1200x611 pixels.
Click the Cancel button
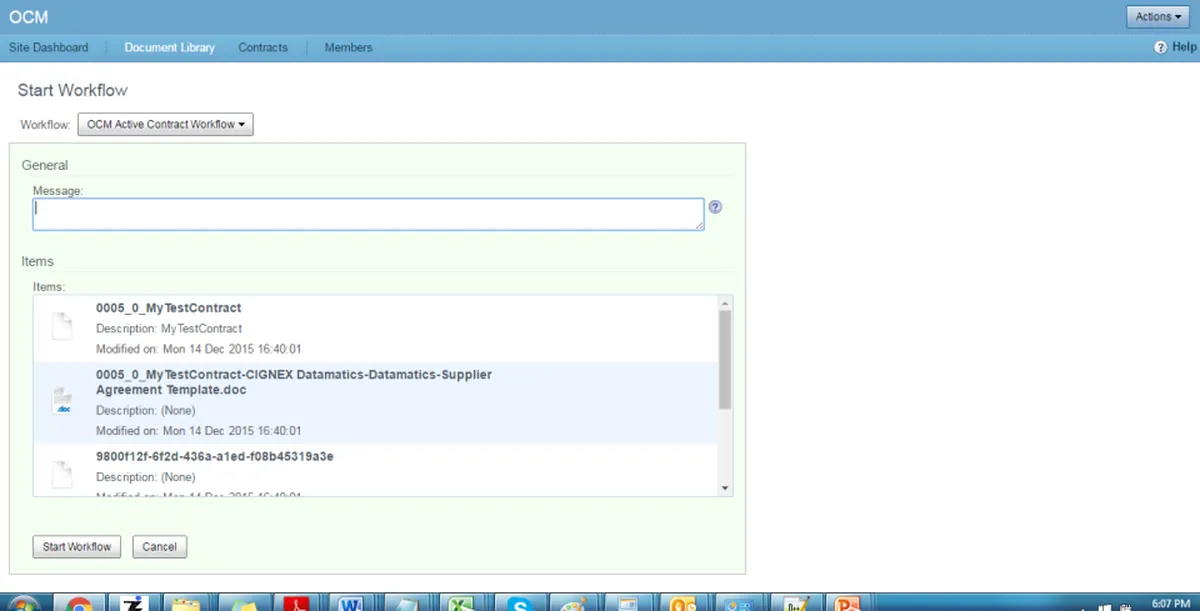pos(160,547)
